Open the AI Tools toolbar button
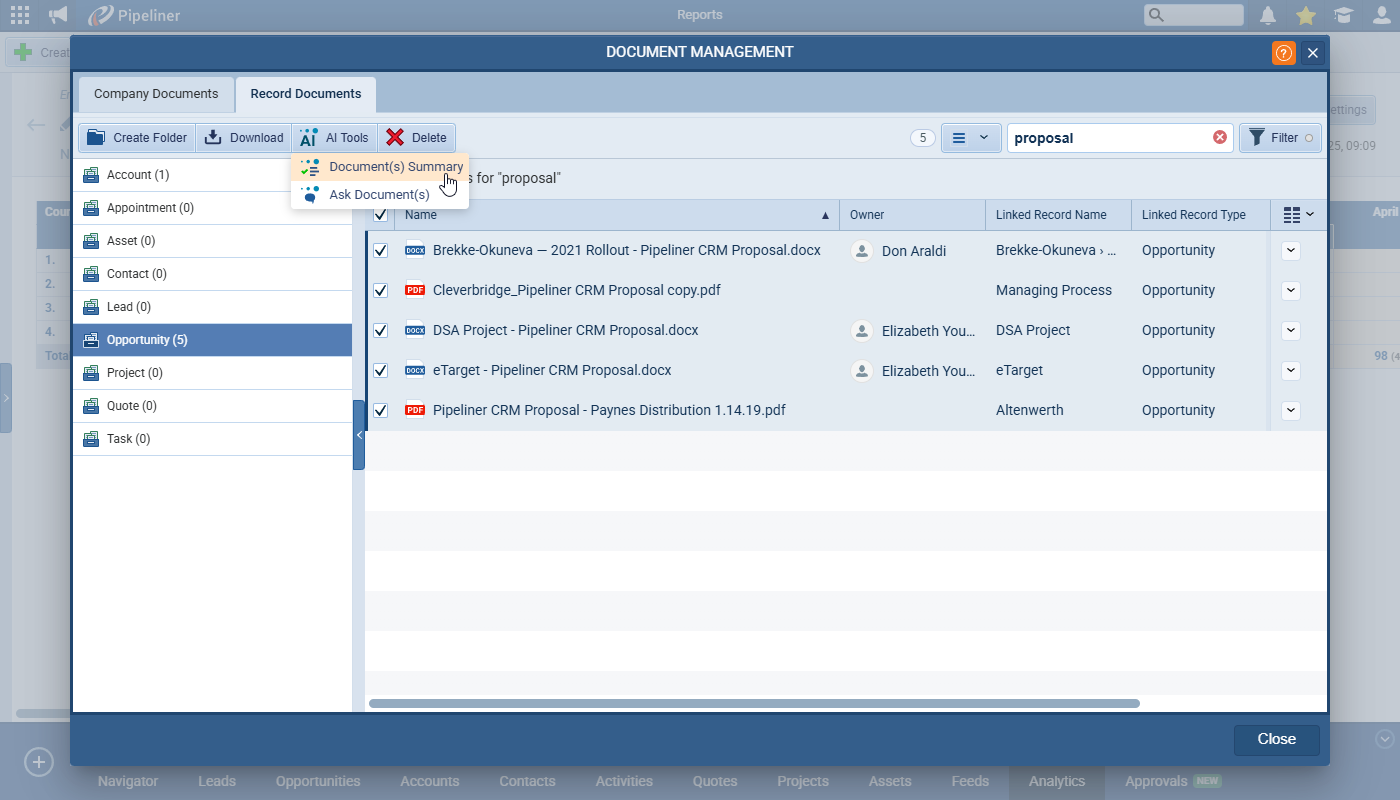The image size is (1400, 800). point(335,138)
